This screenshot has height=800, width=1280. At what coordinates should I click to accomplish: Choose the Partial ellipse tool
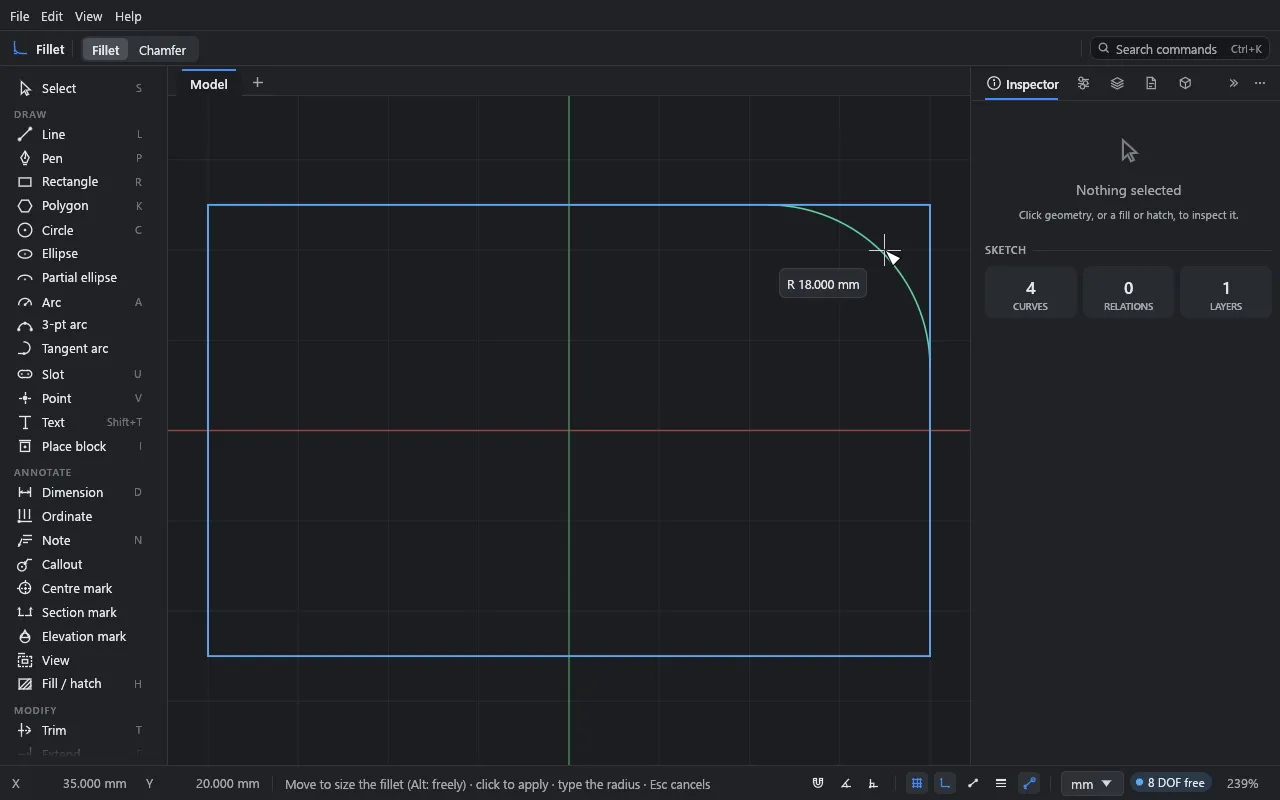[x=80, y=278]
